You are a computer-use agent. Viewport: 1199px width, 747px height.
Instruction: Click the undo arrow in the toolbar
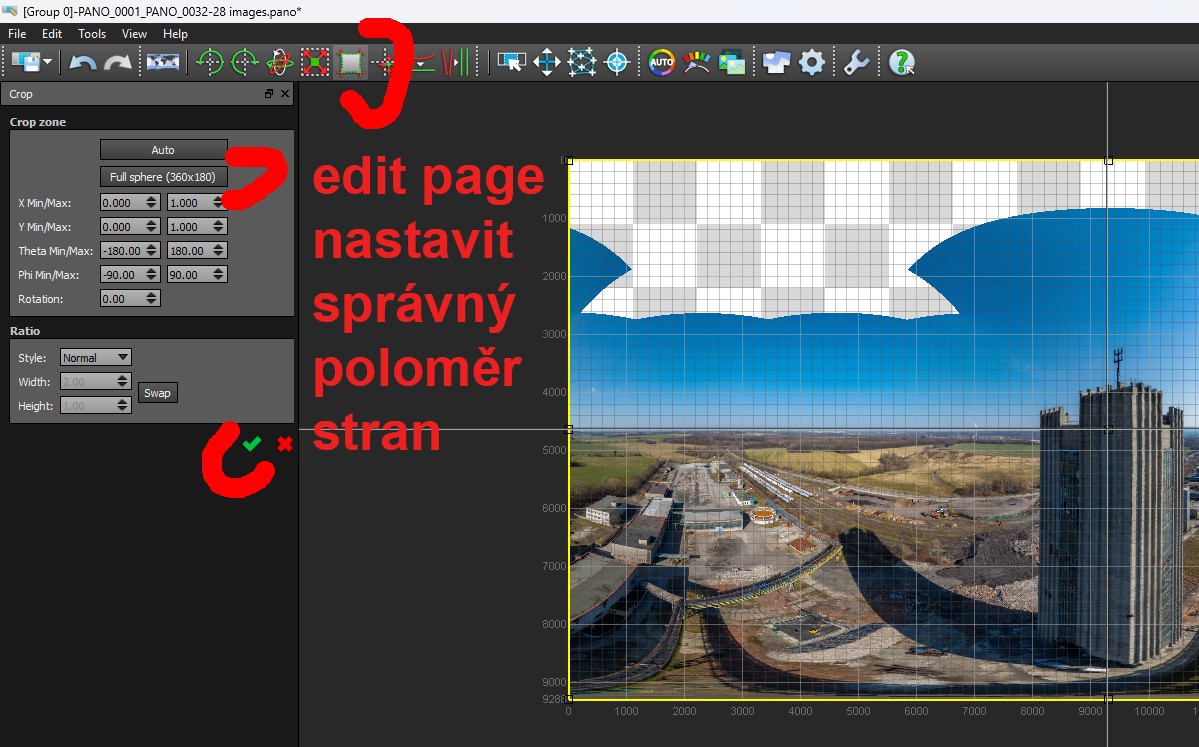(83, 63)
